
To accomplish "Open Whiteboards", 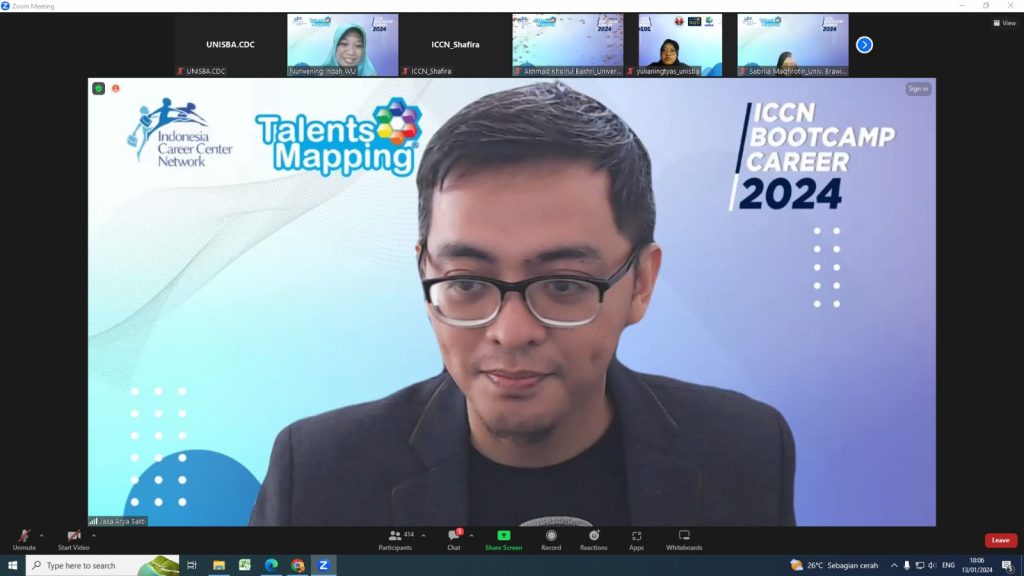I will pyautogui.click(x=684, y=538).
